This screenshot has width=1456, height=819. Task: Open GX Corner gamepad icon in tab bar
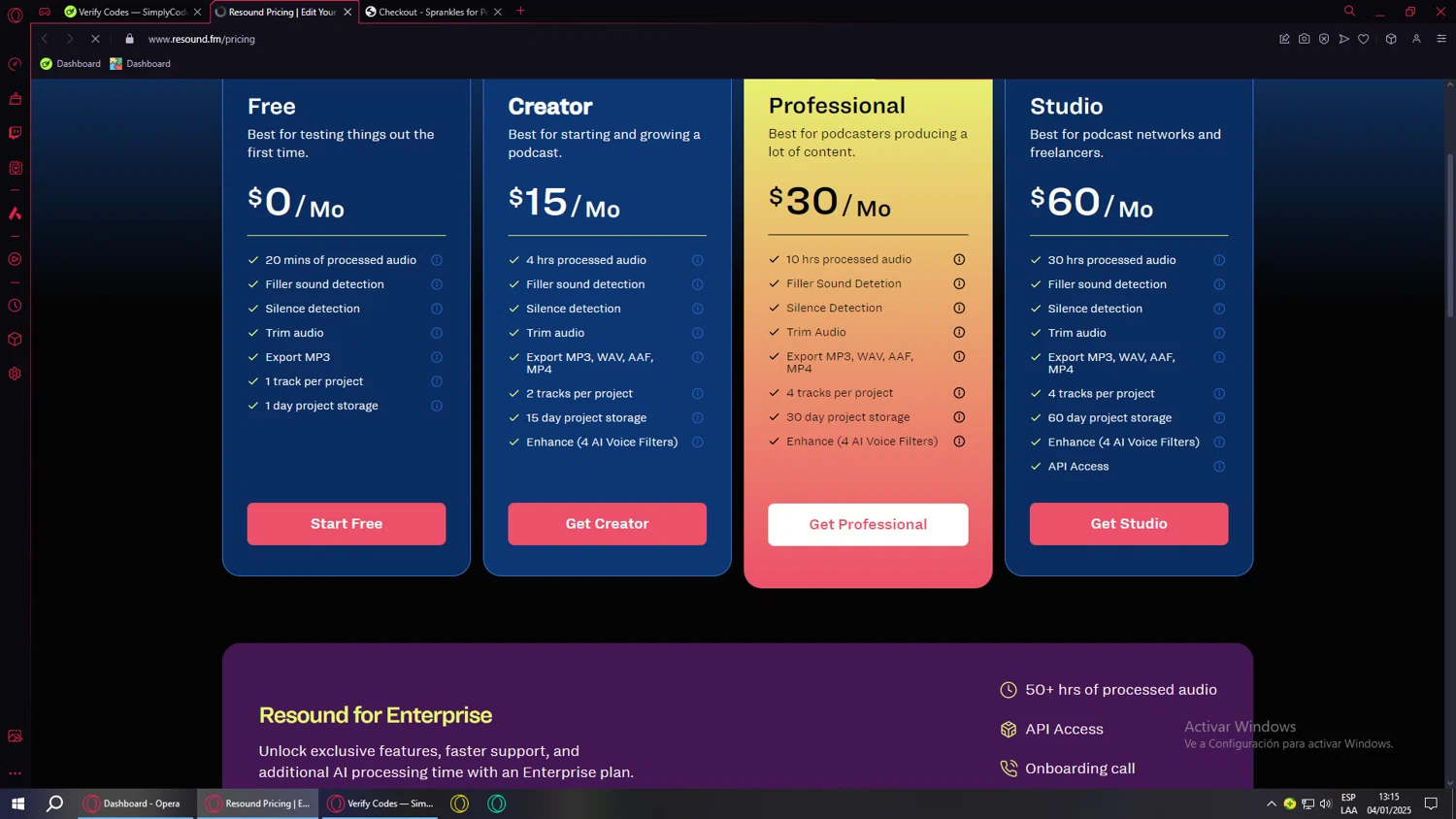pos(45,12)
